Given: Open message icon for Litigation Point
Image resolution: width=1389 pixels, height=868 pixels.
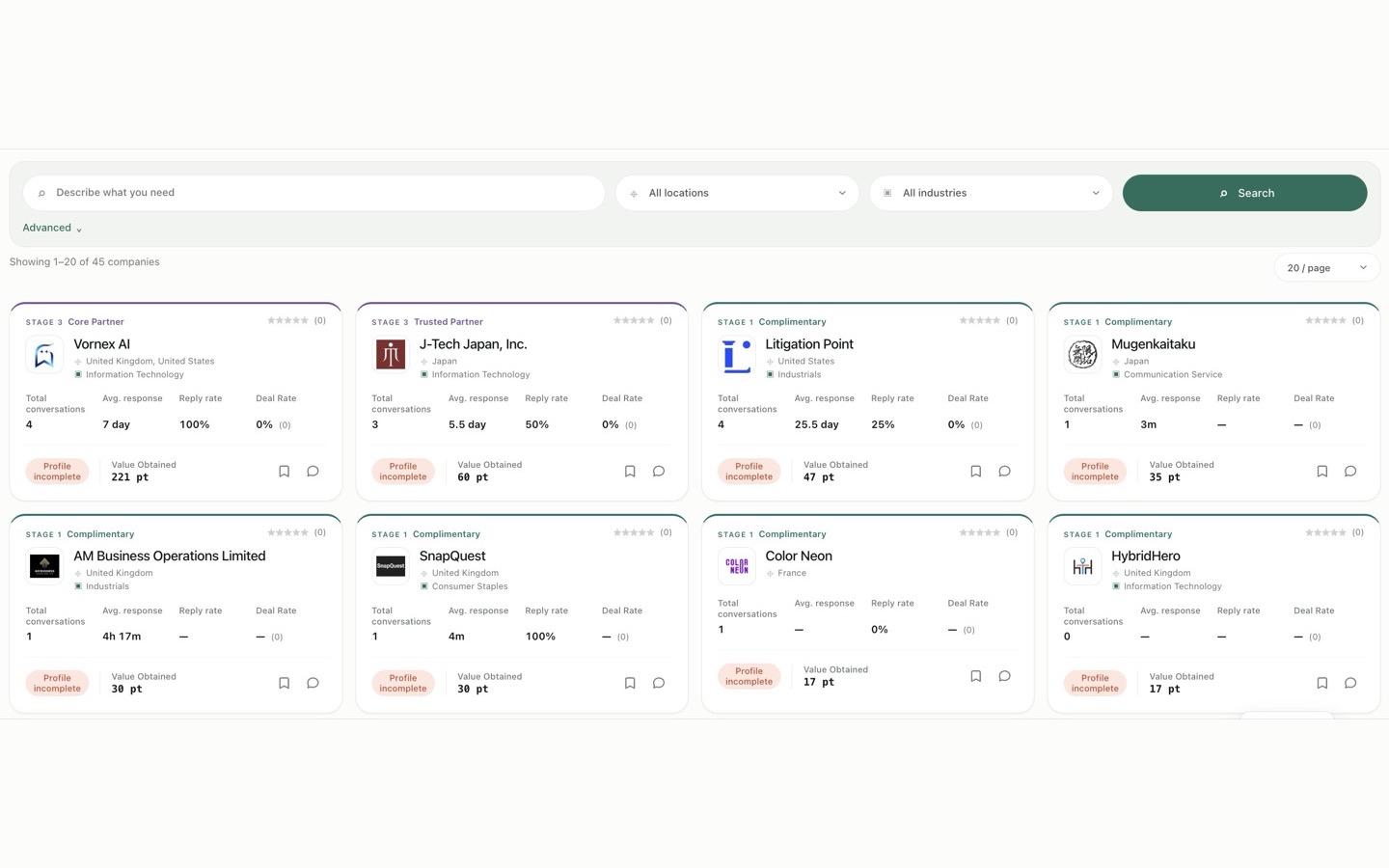Looking at the screenshot, I should tap(1004, 472).
